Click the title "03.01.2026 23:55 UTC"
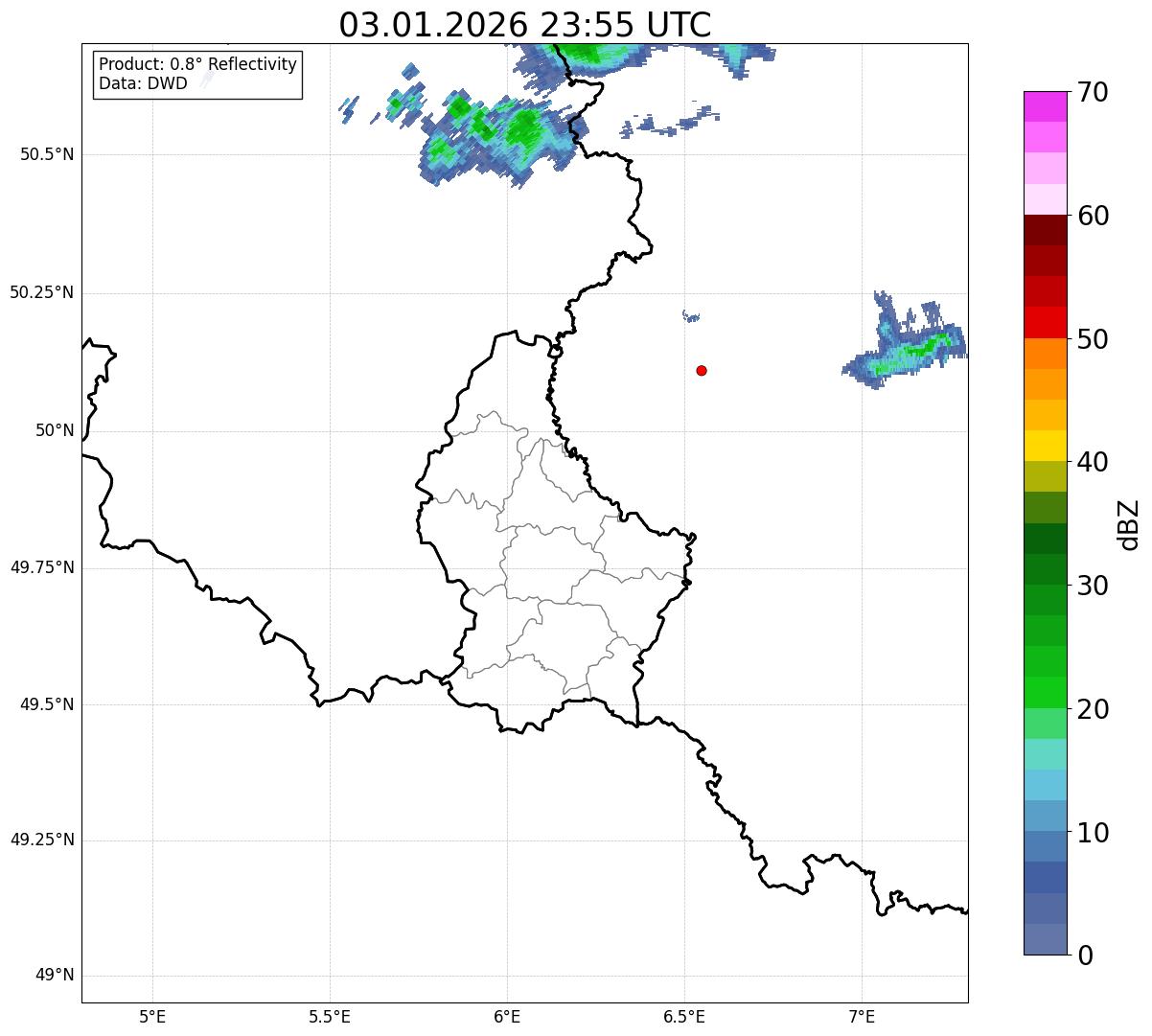The width and height of the screenshot is (1152, 1036). [x=525, y=24]
